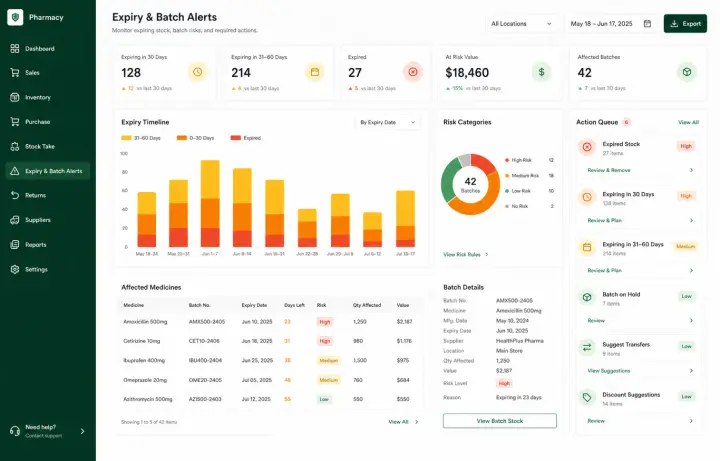
Task: Open the All Locations dropdown
Action: click(x=521, y=23)
